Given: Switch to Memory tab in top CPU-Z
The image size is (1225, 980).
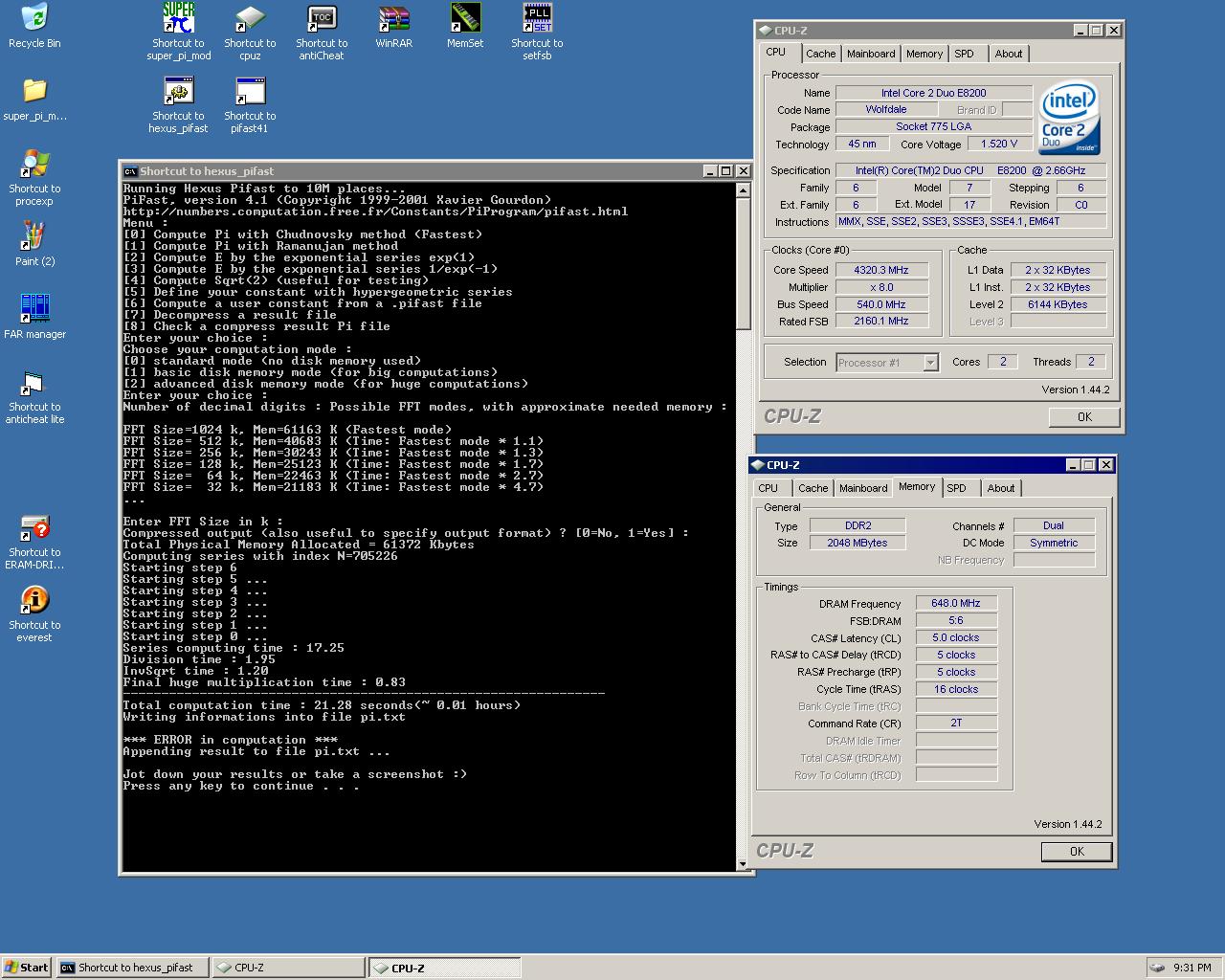Looking at the screenshot, I should coord(924,54).
